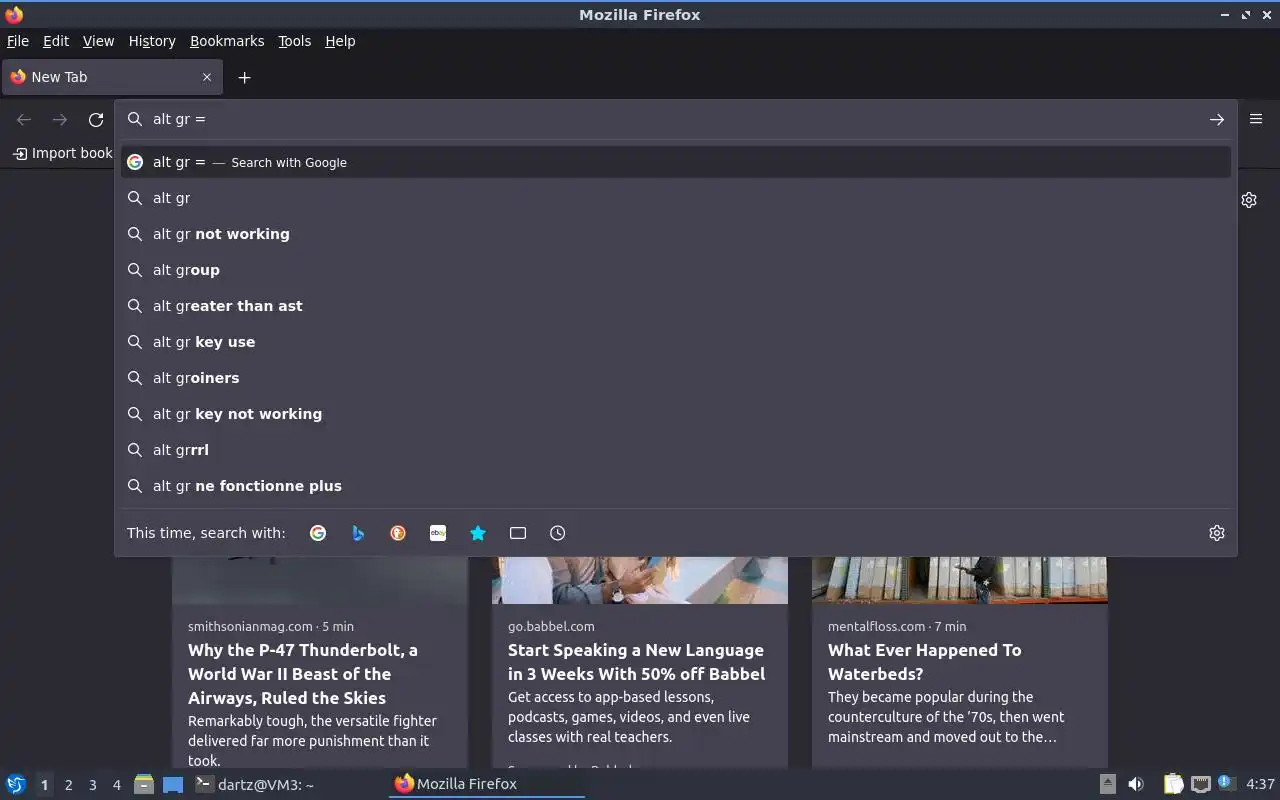Open What Ever Happened To Waterbeds article

[925, 662]
